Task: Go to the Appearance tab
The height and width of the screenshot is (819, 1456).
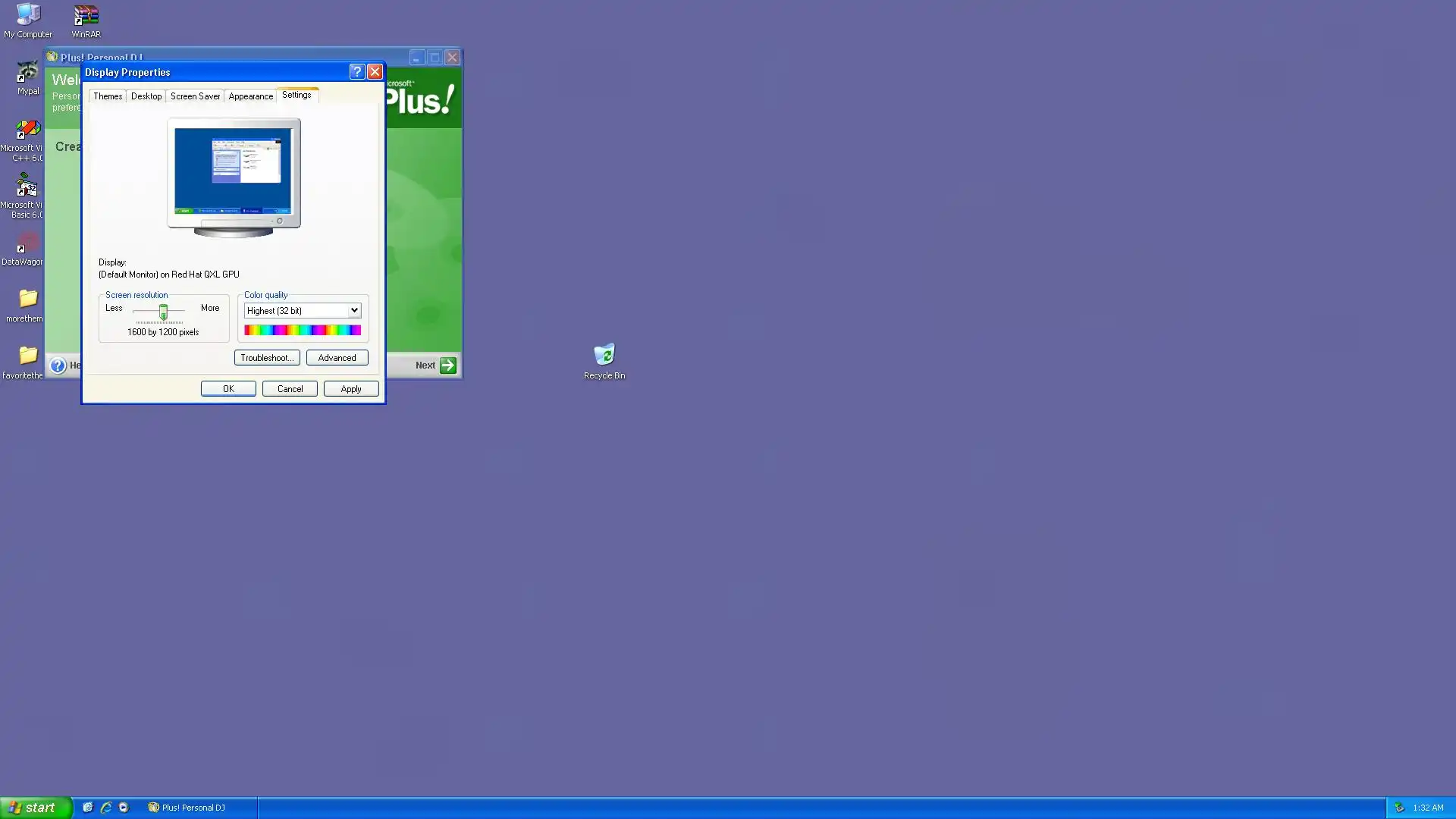Action: 250,96
